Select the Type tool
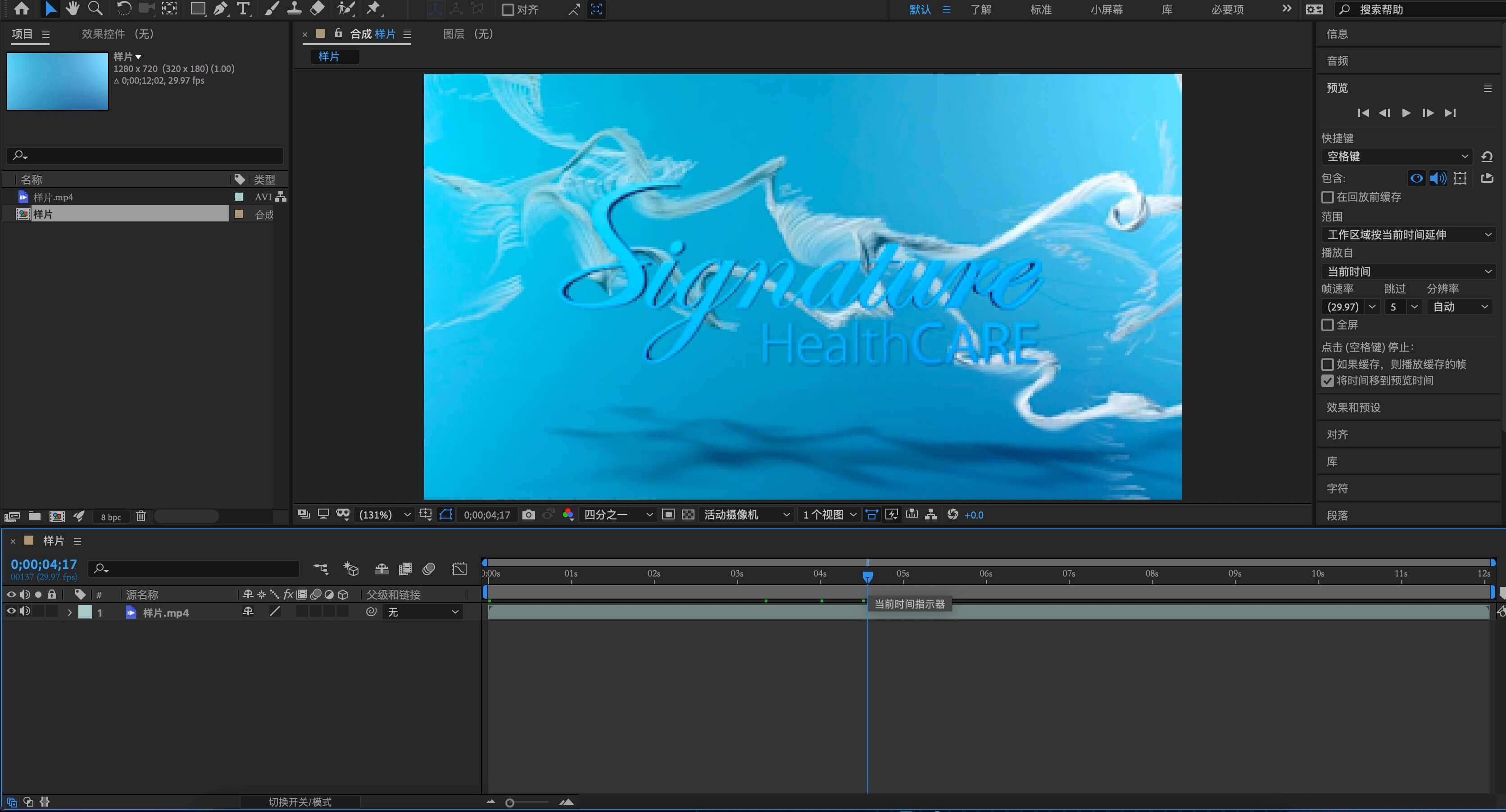Viewport: 1506px width, 812px height. (243, 9)
